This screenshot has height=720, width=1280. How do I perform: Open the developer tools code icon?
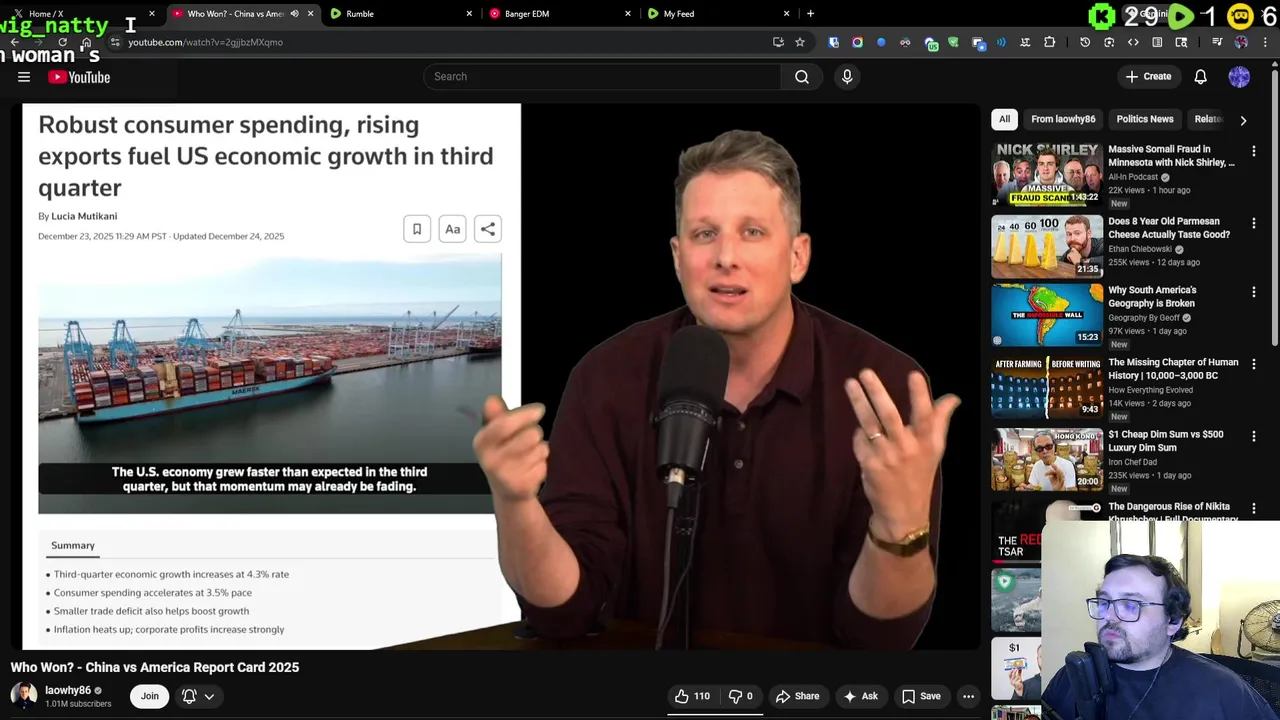point(1133,42)
